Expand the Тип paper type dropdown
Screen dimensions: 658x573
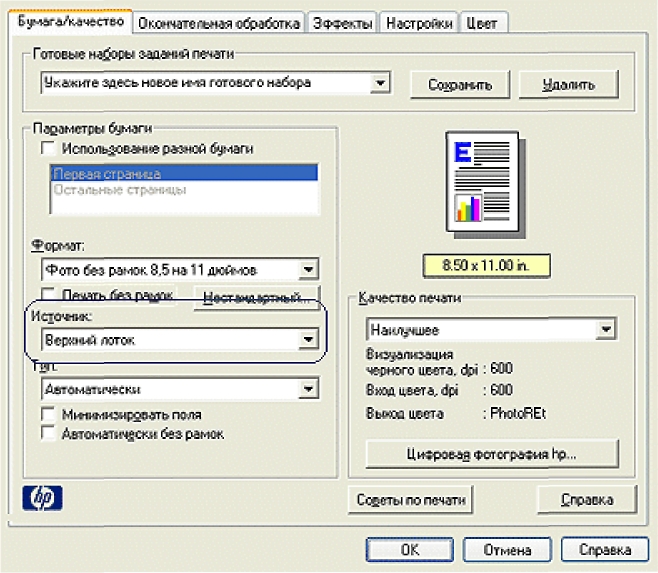pos(308,389)
